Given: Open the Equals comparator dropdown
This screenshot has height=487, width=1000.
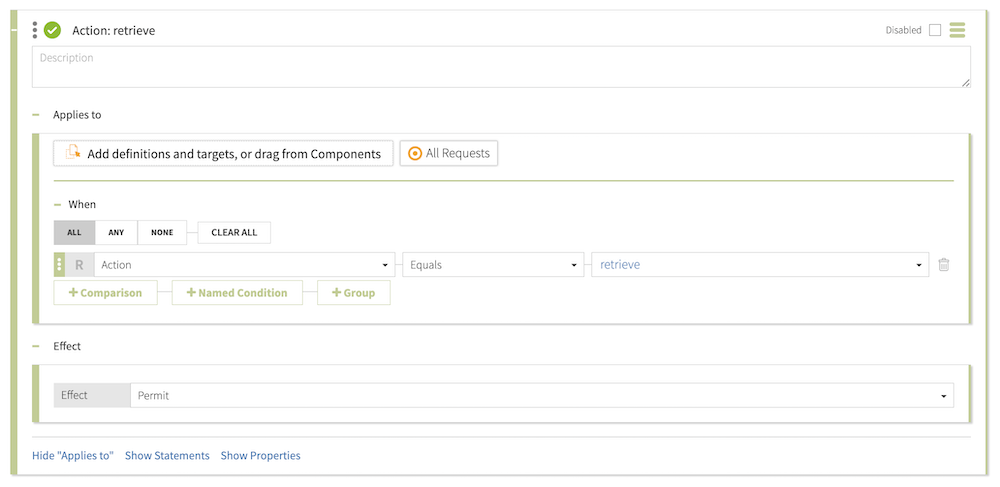Looking at the screenshot, I should [x=493, y=265].
